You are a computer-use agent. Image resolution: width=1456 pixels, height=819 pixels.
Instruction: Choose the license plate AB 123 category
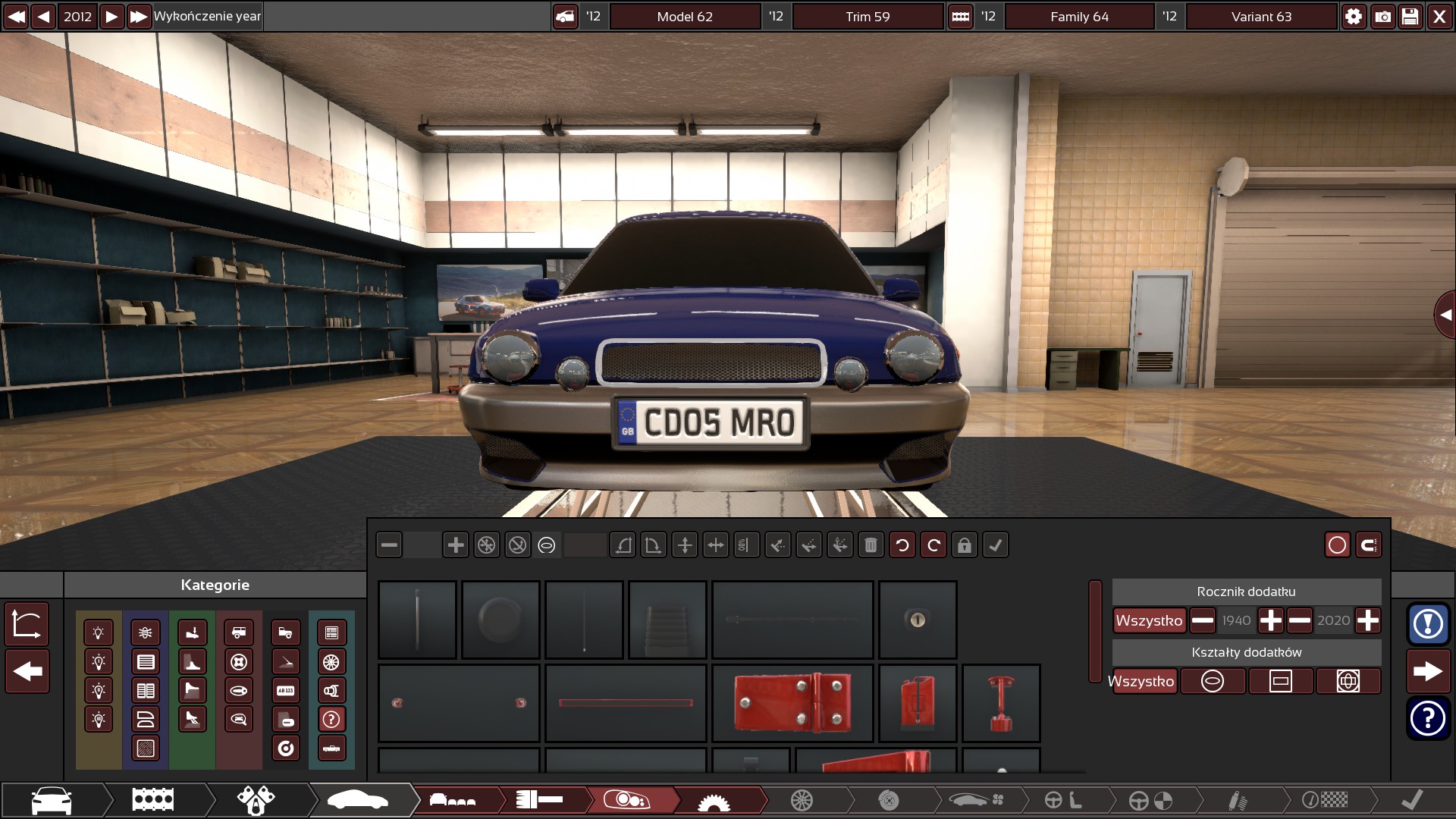[x=286, y=690]
